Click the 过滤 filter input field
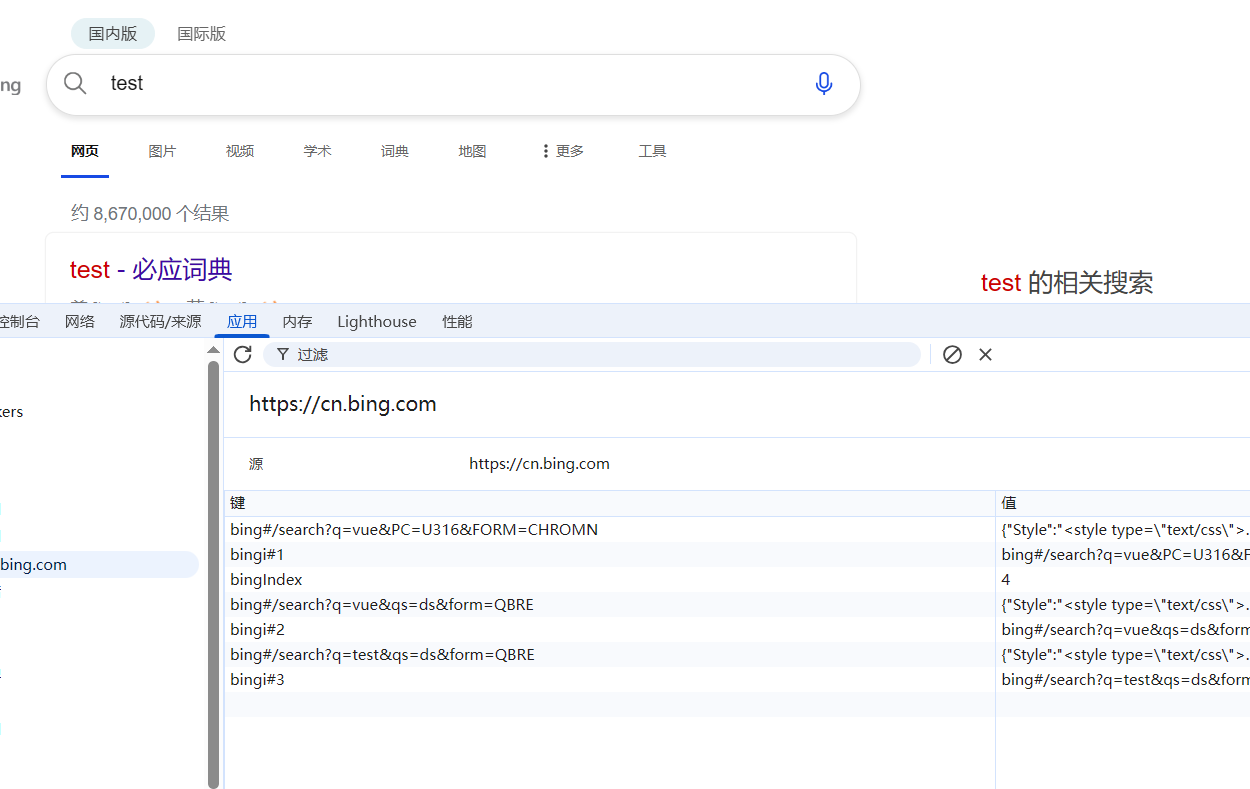The width and height of the screenshot is (1250, 789). pos(591,354)
